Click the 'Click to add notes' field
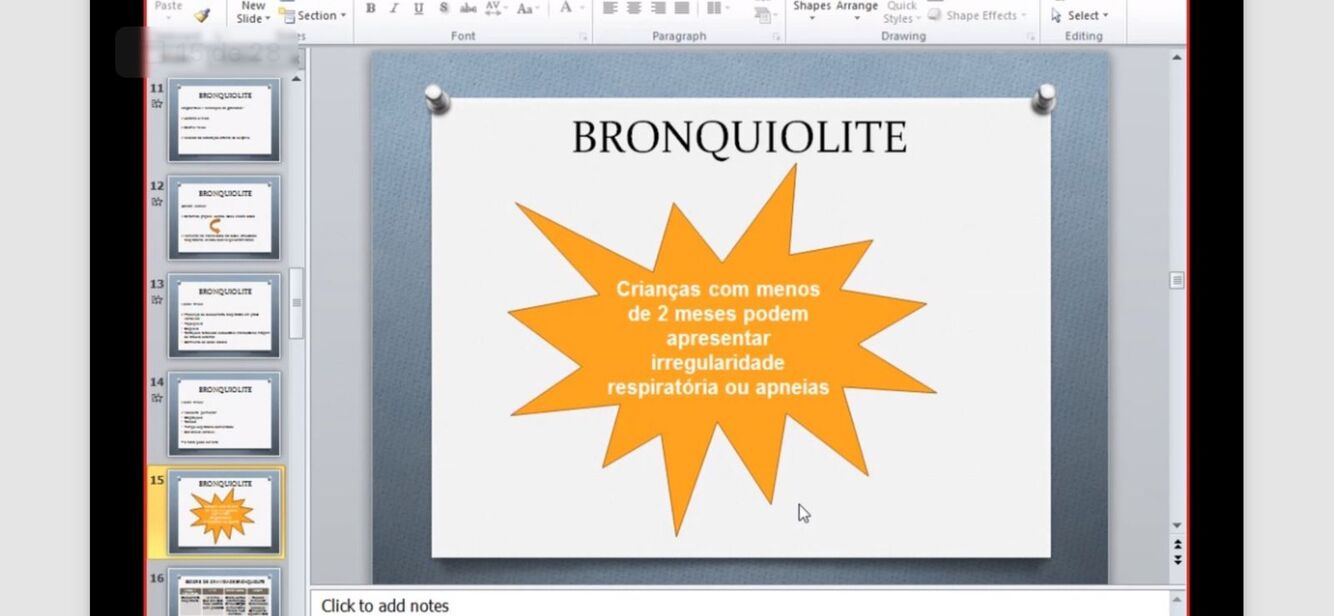1334x616 pixels. point(740,604)
